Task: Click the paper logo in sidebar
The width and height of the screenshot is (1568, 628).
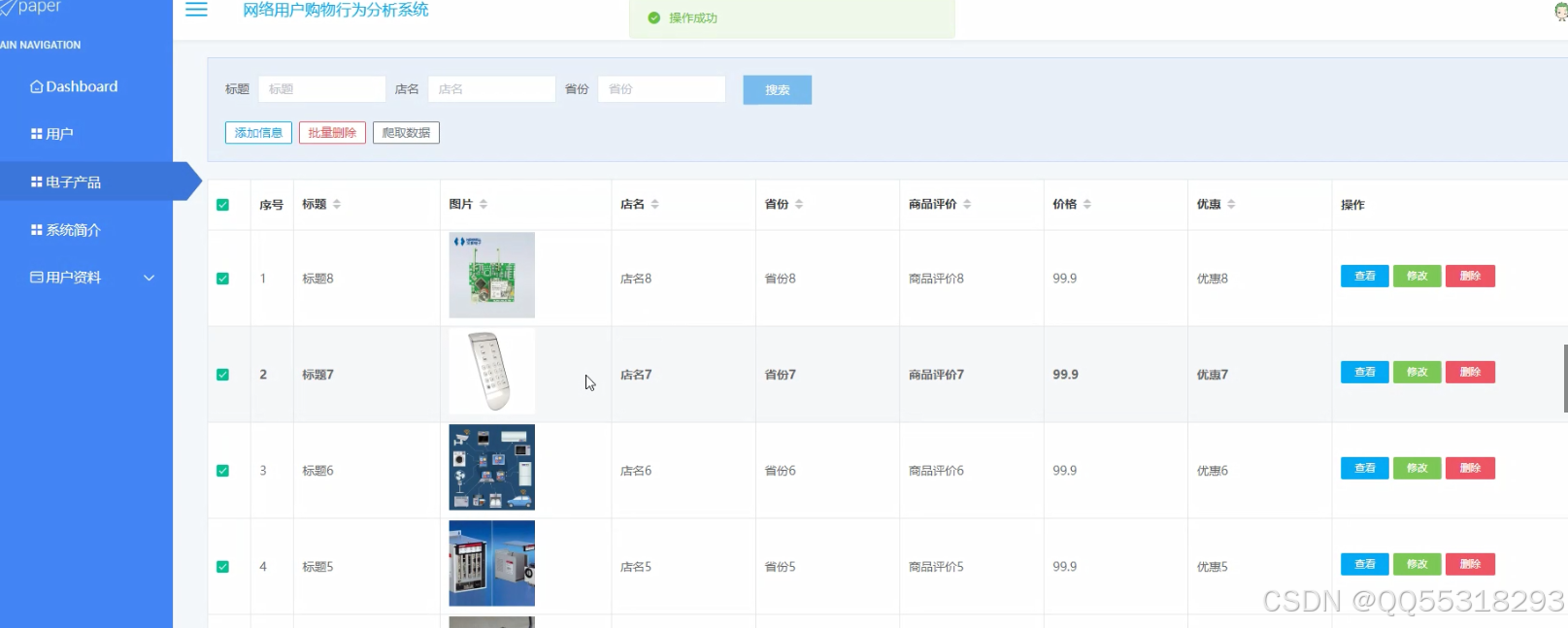Action: pos(31,7)
